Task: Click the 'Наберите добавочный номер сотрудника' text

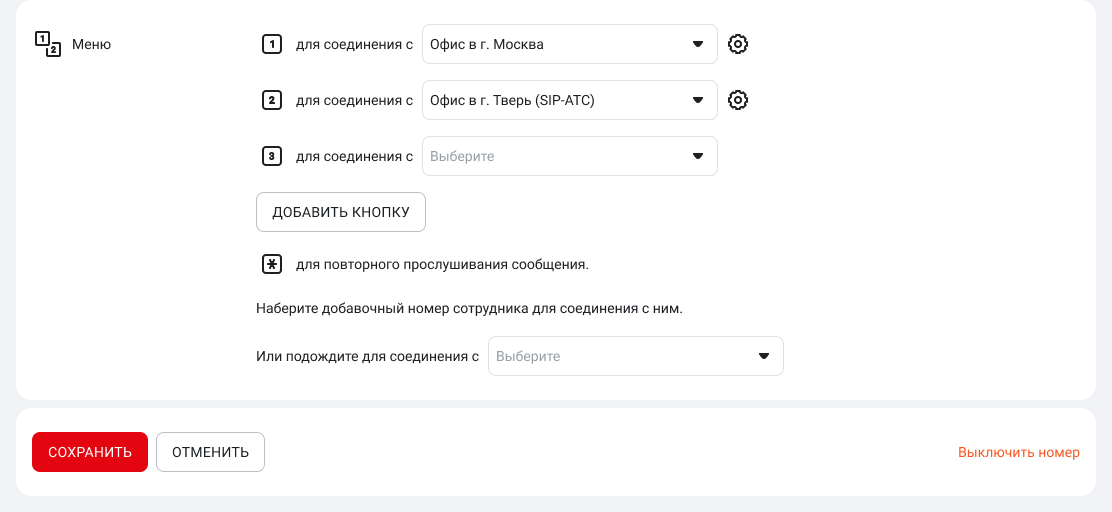Action: coord(469,309)
